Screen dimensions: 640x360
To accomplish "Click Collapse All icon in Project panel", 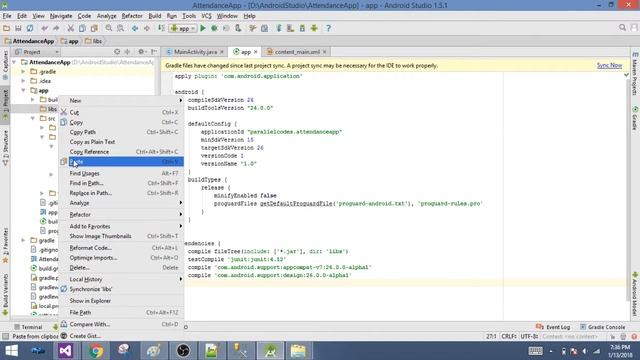I will point(127,52).
